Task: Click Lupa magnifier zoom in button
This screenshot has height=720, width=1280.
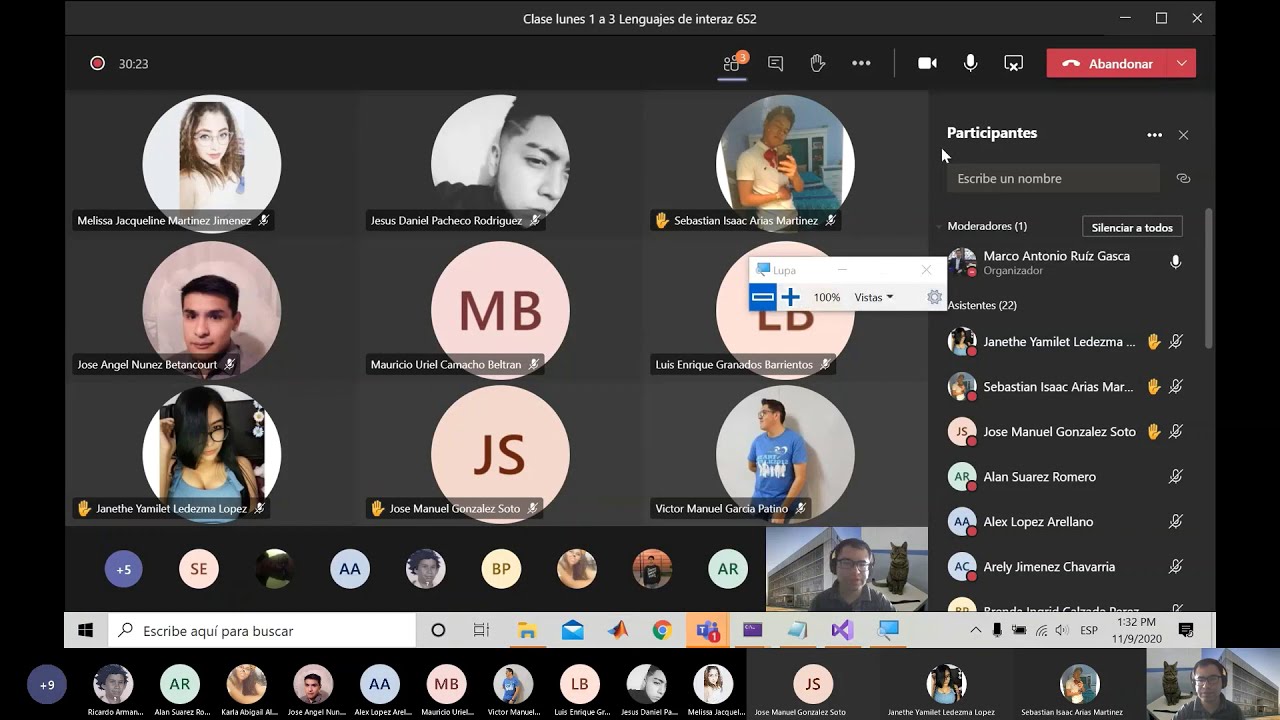Action: click(790, 297)
